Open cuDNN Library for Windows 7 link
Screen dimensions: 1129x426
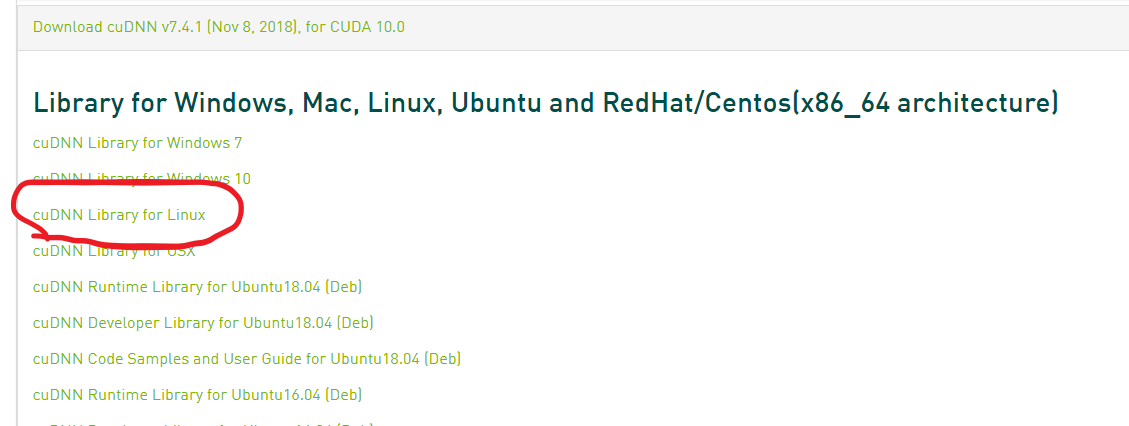[138, 142]
